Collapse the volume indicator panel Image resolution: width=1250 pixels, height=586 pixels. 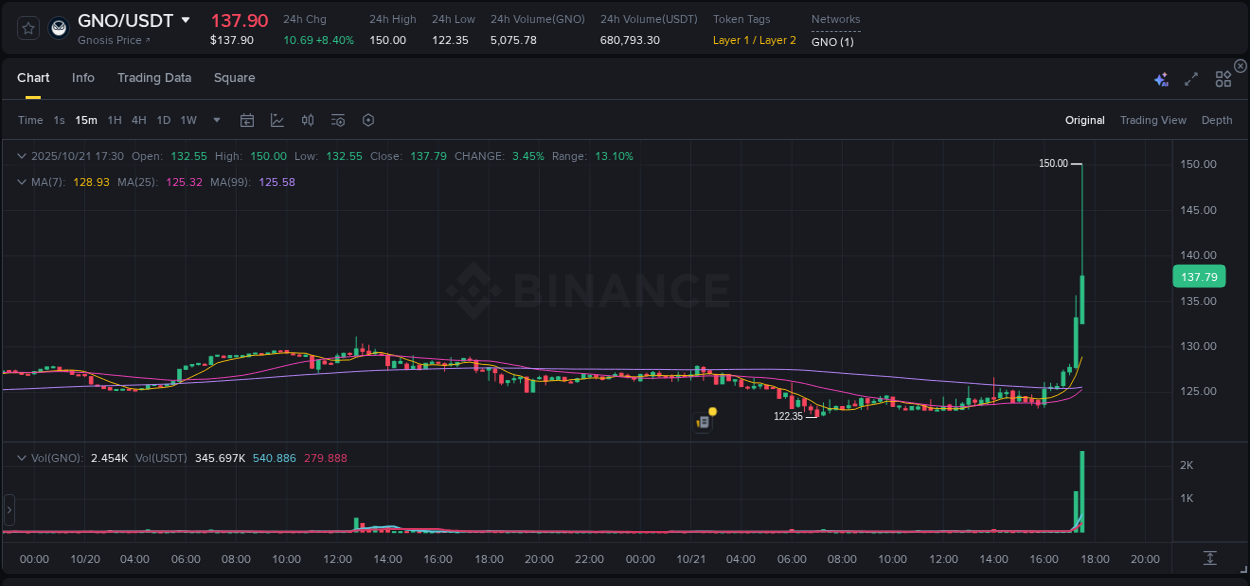22,456
